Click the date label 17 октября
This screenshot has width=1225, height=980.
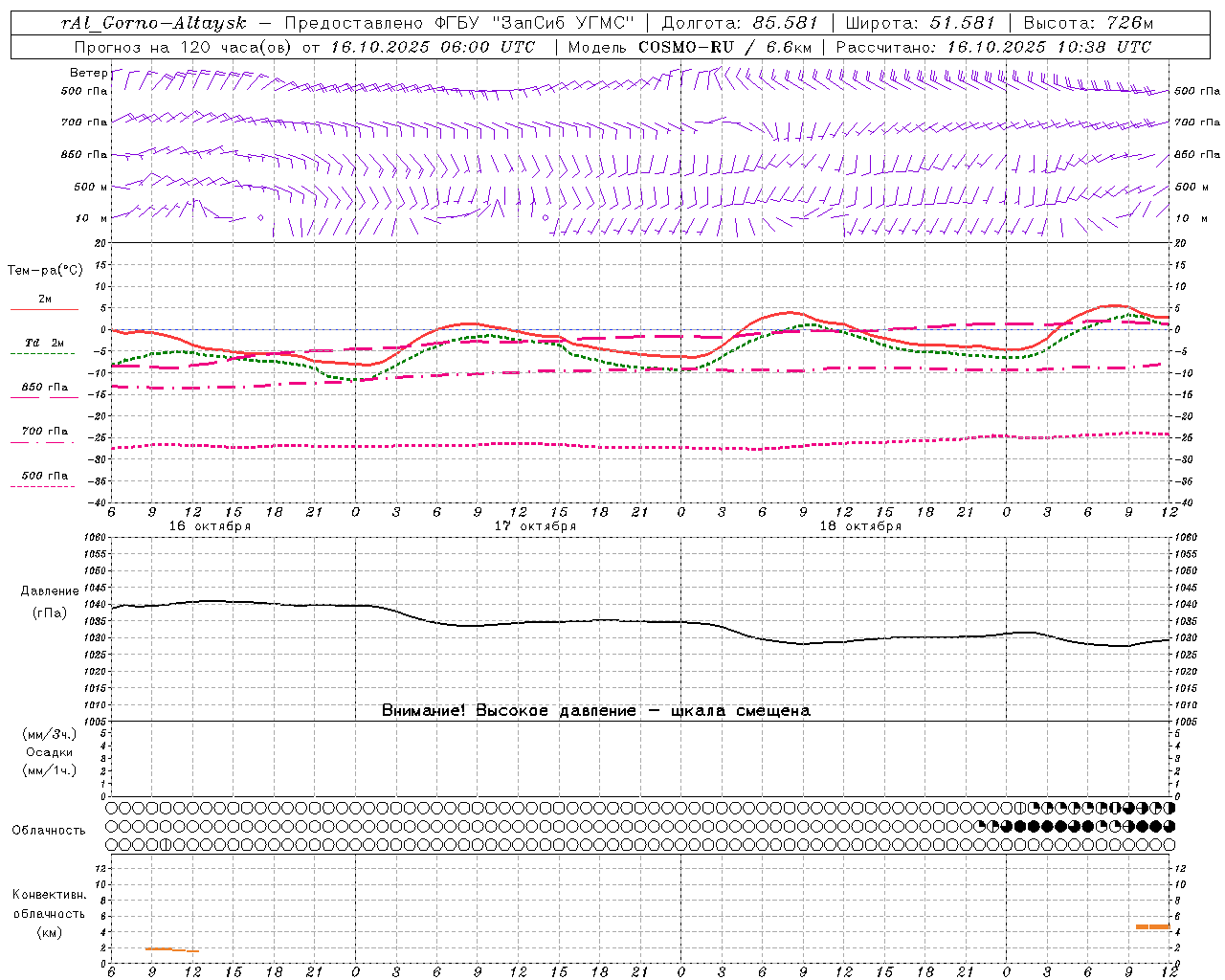[535, 526]
